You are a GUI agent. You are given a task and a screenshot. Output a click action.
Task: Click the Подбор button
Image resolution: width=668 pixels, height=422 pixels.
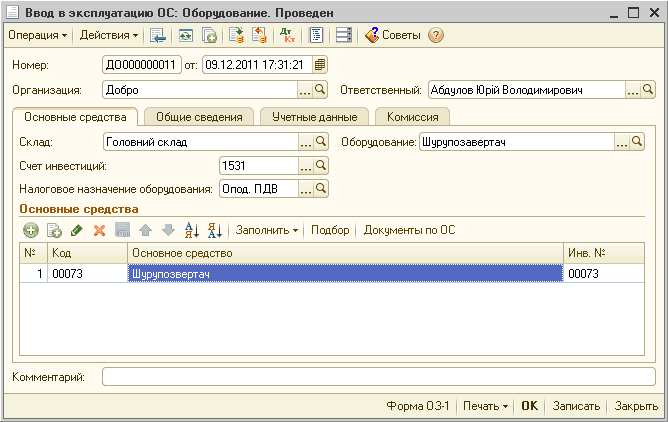pyautogui.click(x=330, y=230)
